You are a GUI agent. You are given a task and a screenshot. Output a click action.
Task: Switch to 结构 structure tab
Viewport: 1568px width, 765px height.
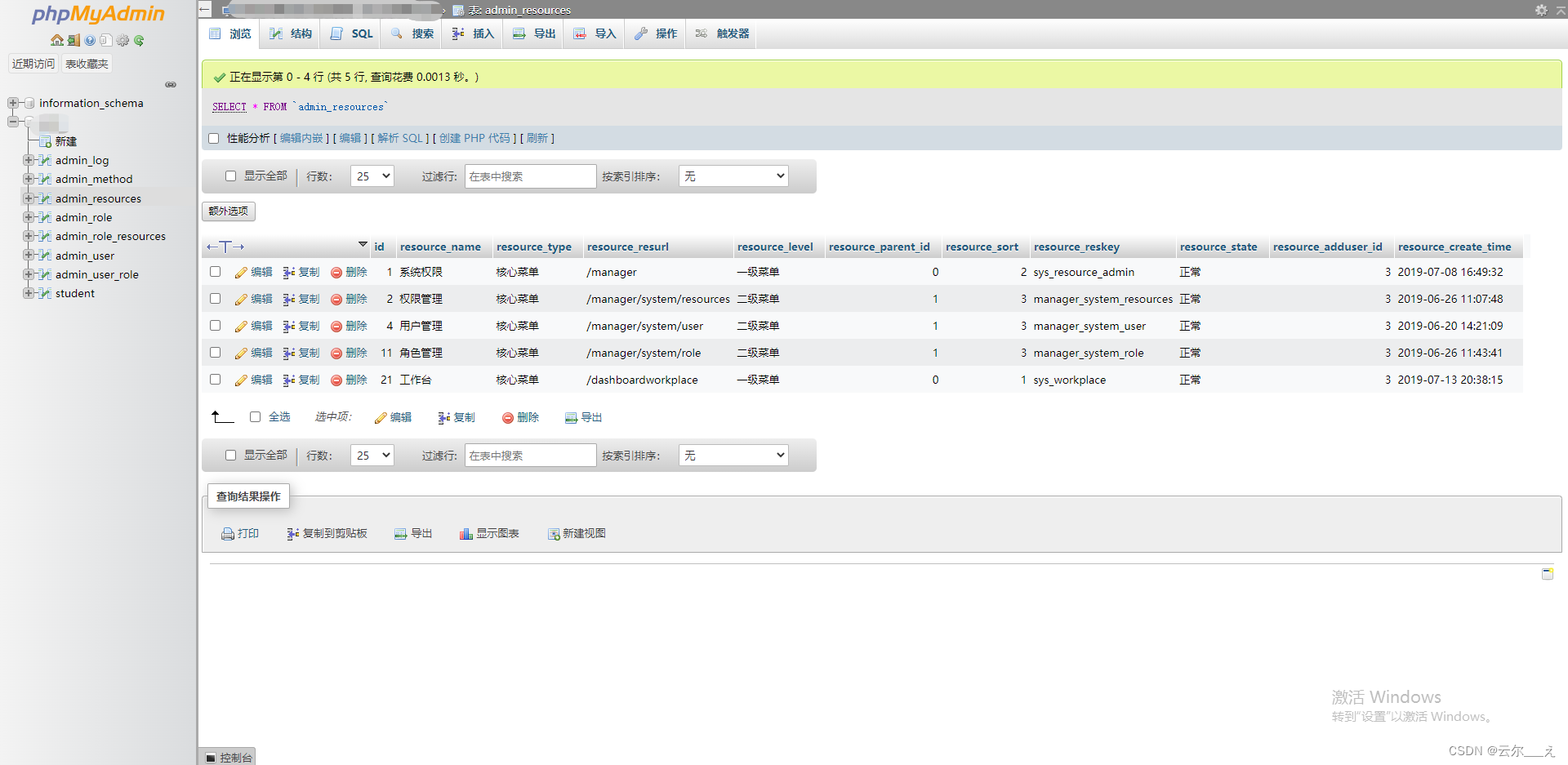point(291,33)
